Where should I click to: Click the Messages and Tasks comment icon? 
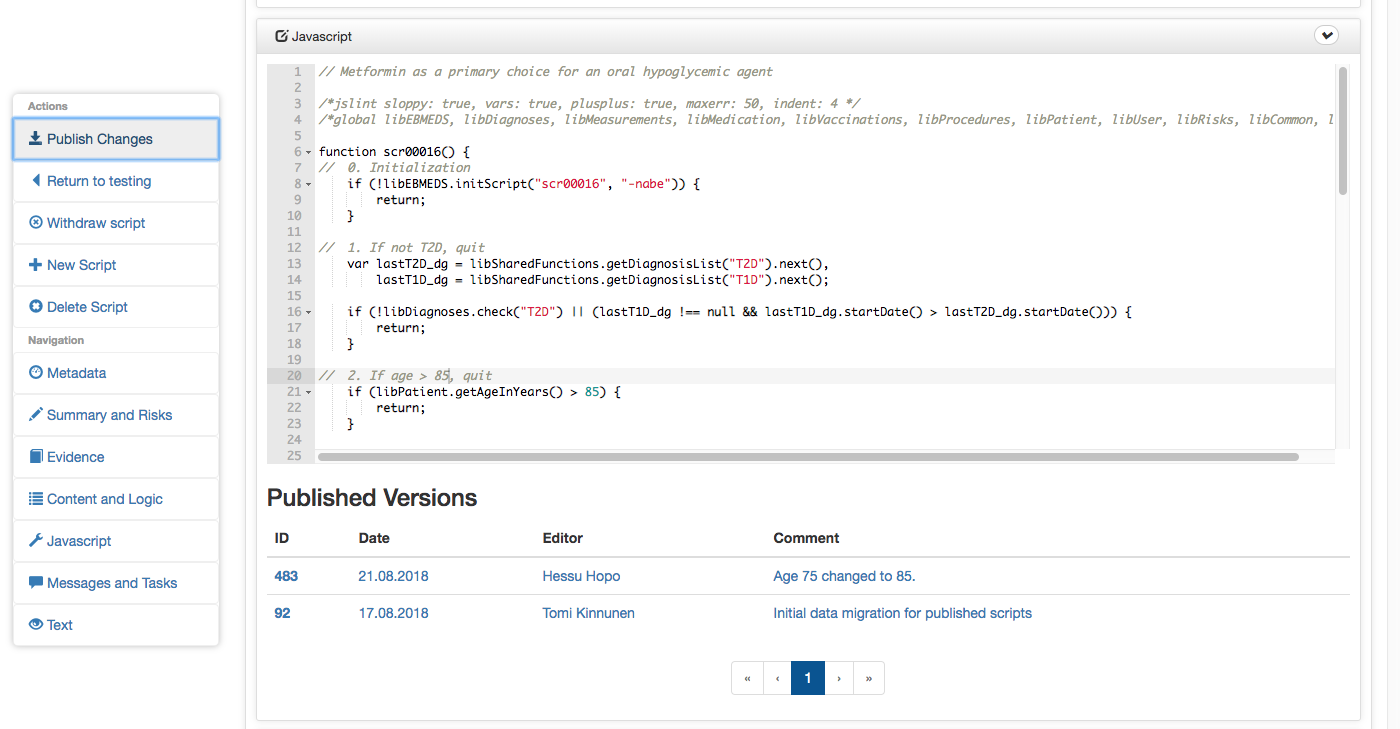coord(36,583)
